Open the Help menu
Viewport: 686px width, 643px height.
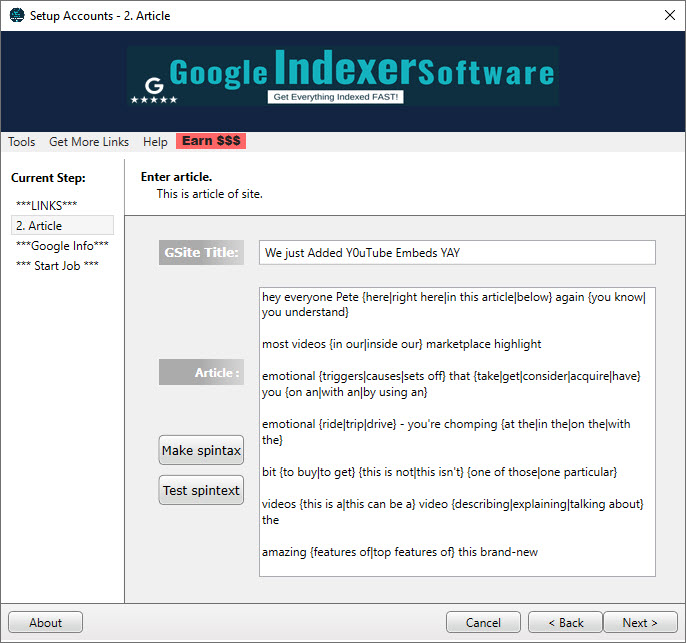tap(155, 142)
